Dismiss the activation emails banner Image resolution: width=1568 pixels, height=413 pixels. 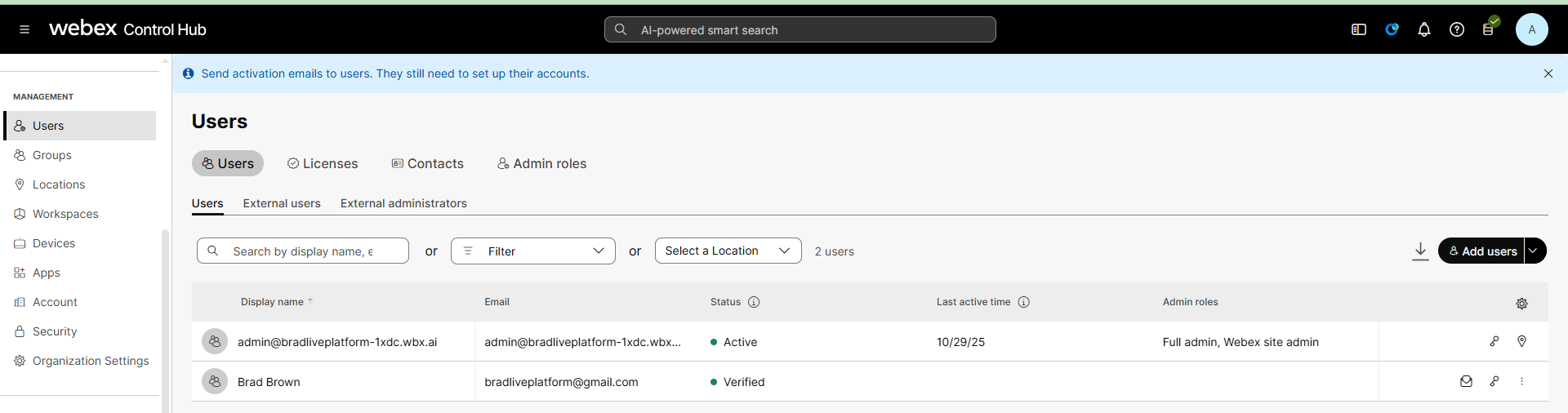1548,73
